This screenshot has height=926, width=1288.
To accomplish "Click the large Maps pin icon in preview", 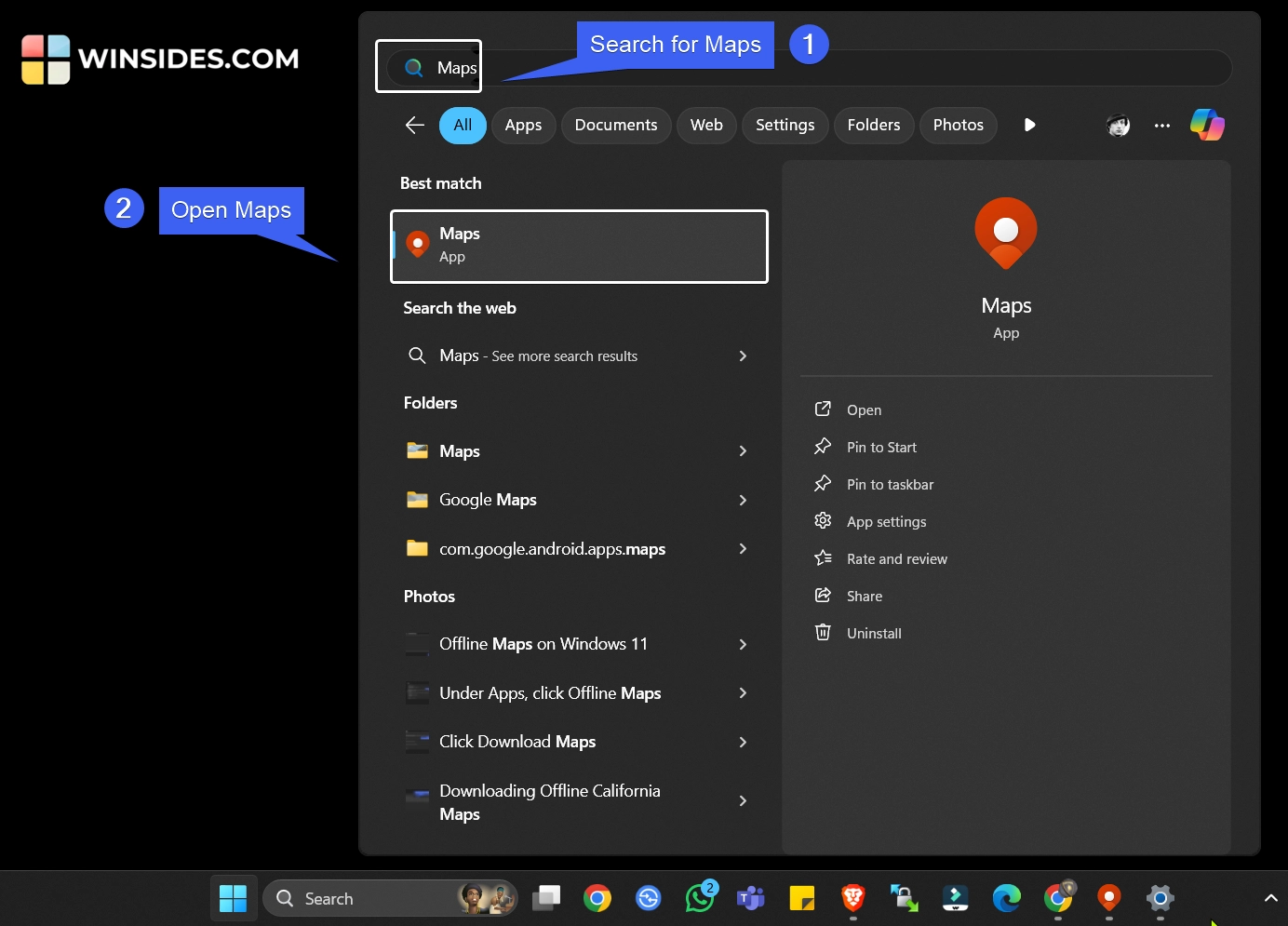I will point(1006,234).
